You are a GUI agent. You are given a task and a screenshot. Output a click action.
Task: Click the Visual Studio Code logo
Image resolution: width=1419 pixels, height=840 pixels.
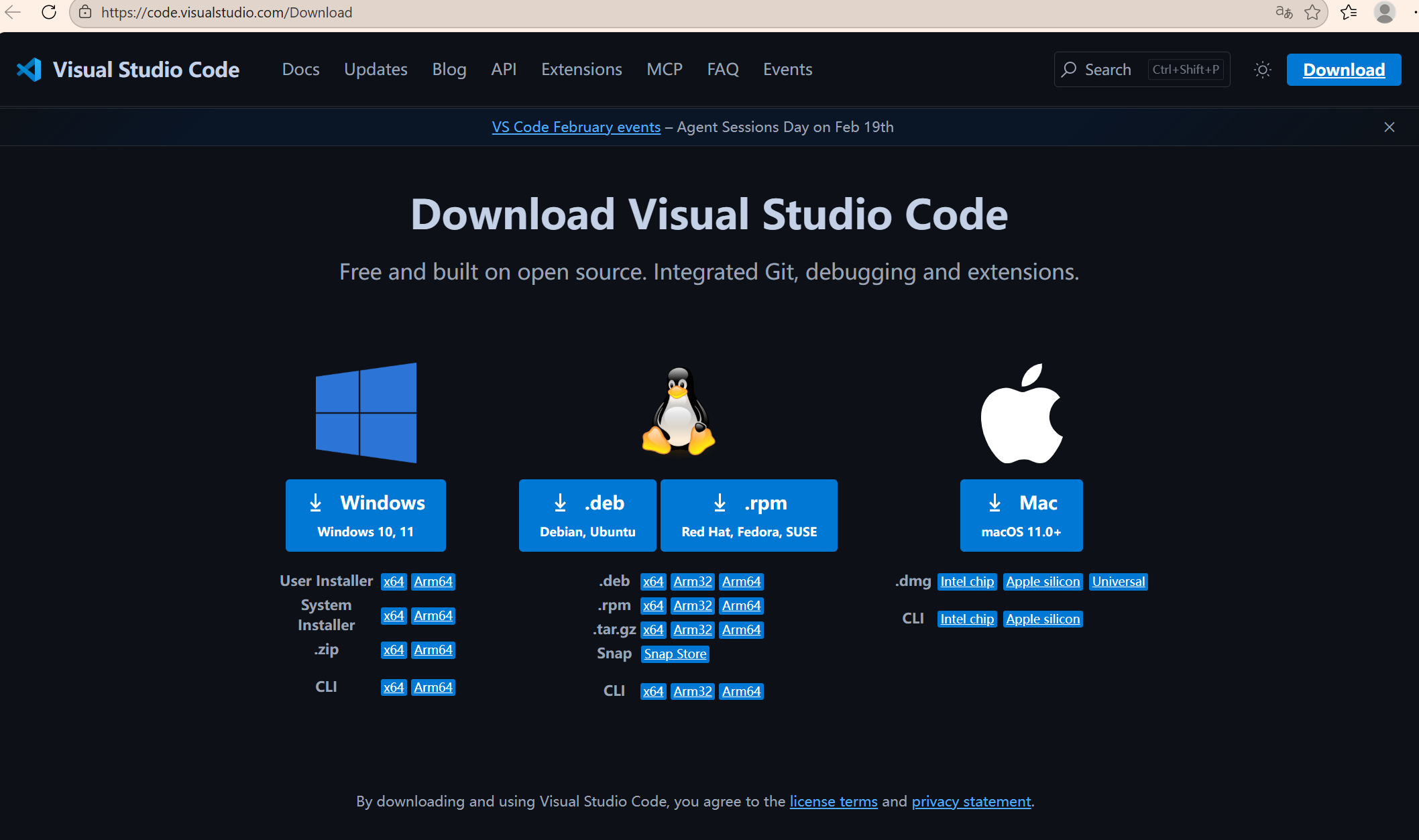pos(28,69)
